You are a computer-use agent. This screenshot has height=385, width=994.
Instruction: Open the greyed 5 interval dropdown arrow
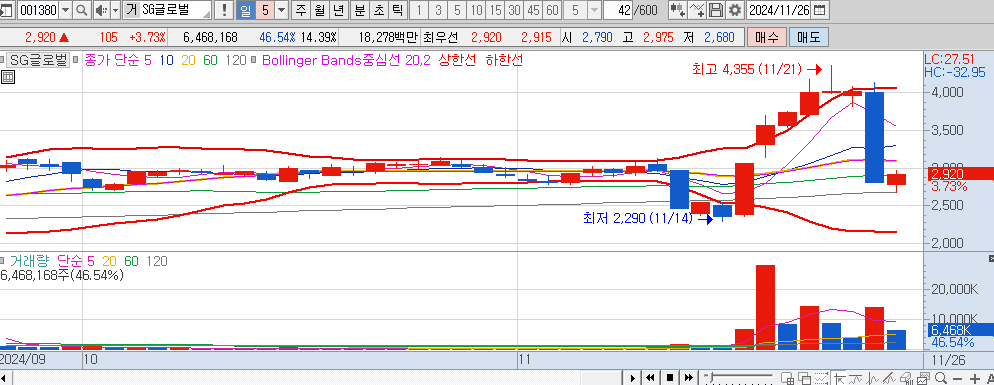pyautogui.click(x=594, y=10)
